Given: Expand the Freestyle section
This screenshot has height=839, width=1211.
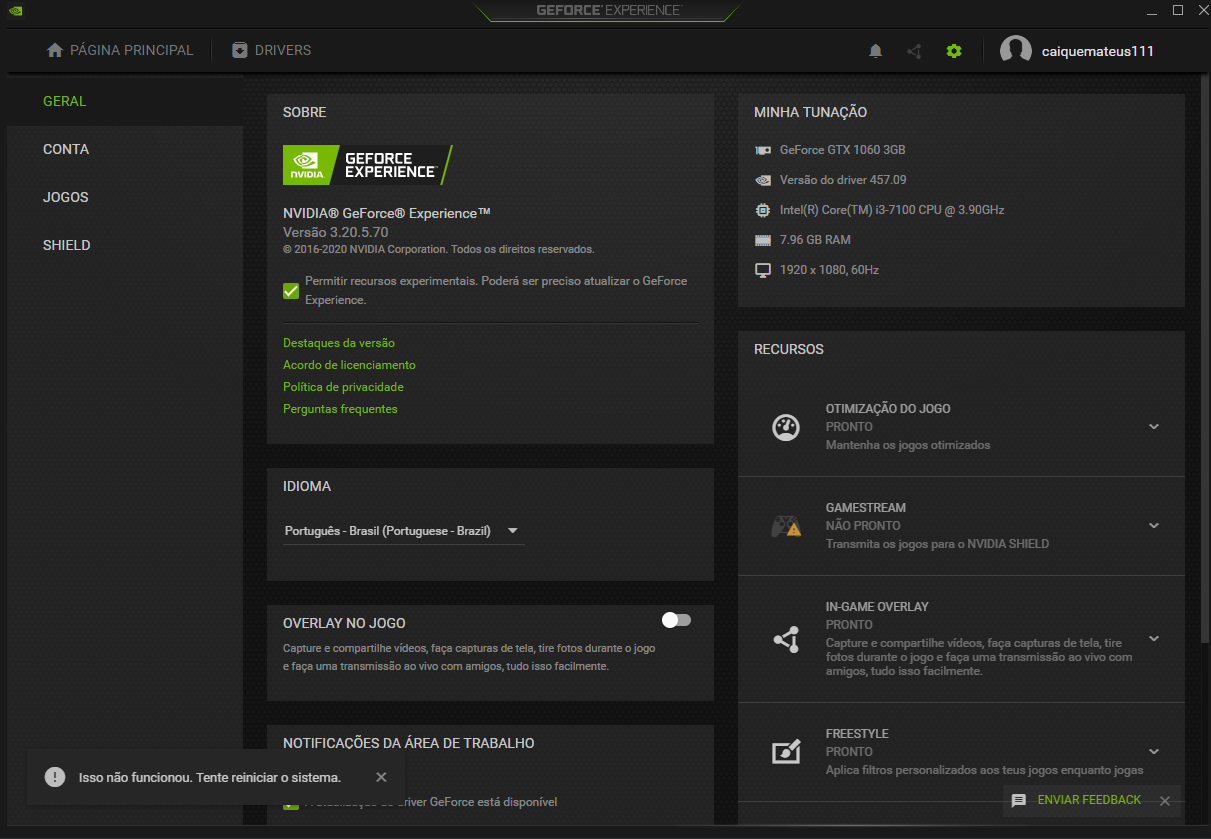Looking at the screenshot, I should point(1154,752).
